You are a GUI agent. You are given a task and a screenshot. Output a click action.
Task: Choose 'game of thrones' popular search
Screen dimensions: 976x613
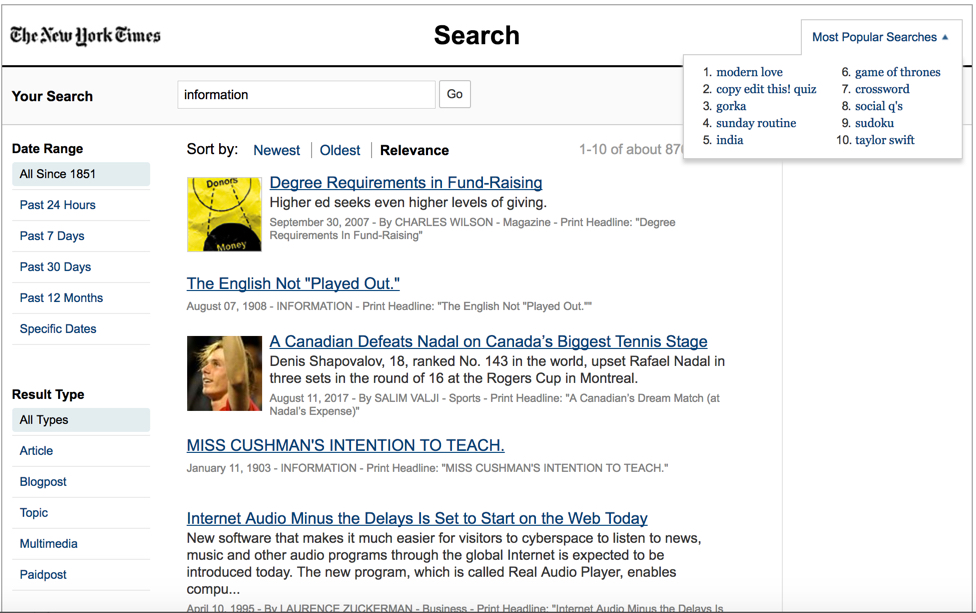pos(897,72)
